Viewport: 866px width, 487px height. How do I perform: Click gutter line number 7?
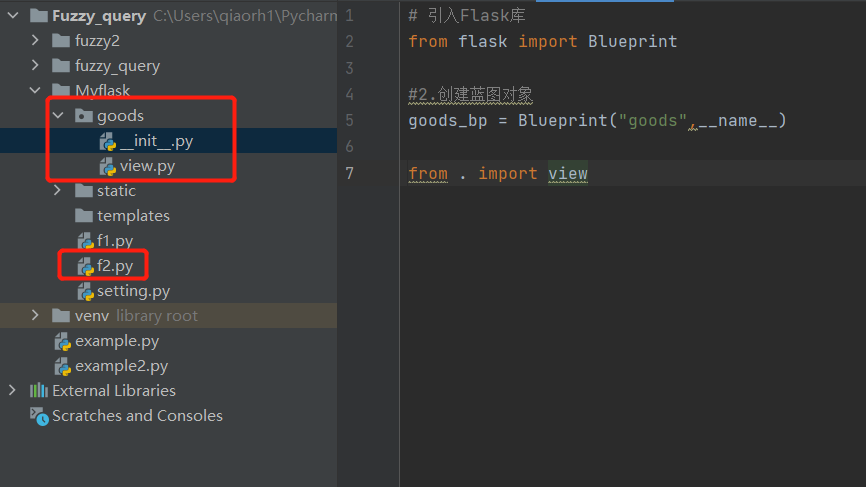pyautogui.click(x=349, y=173)
